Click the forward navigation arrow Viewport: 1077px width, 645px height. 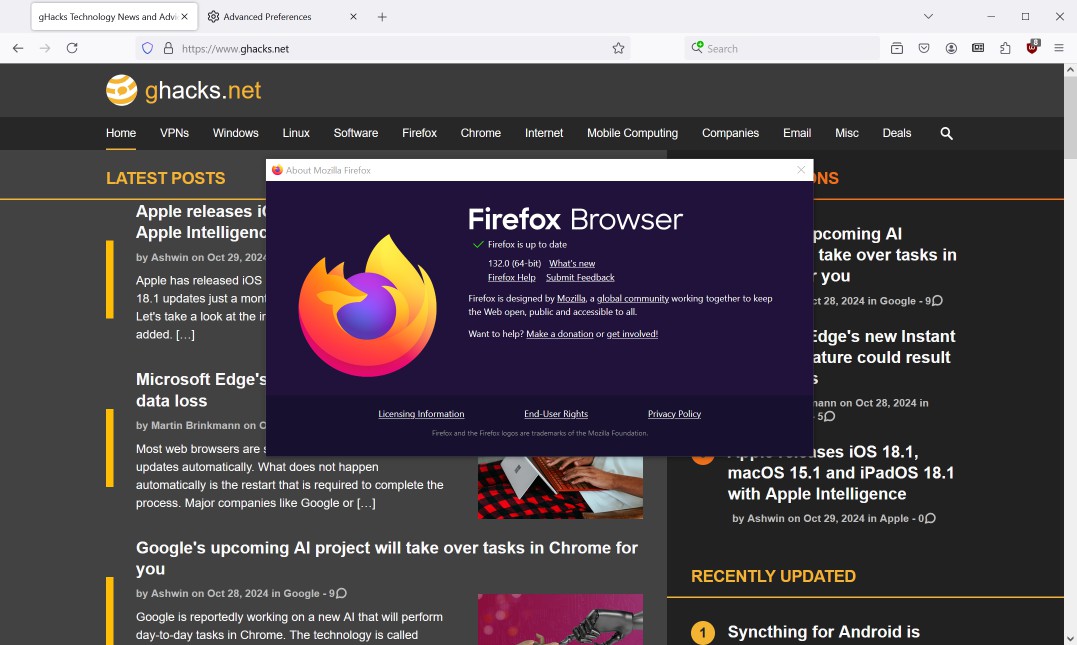tap(45, 48)
